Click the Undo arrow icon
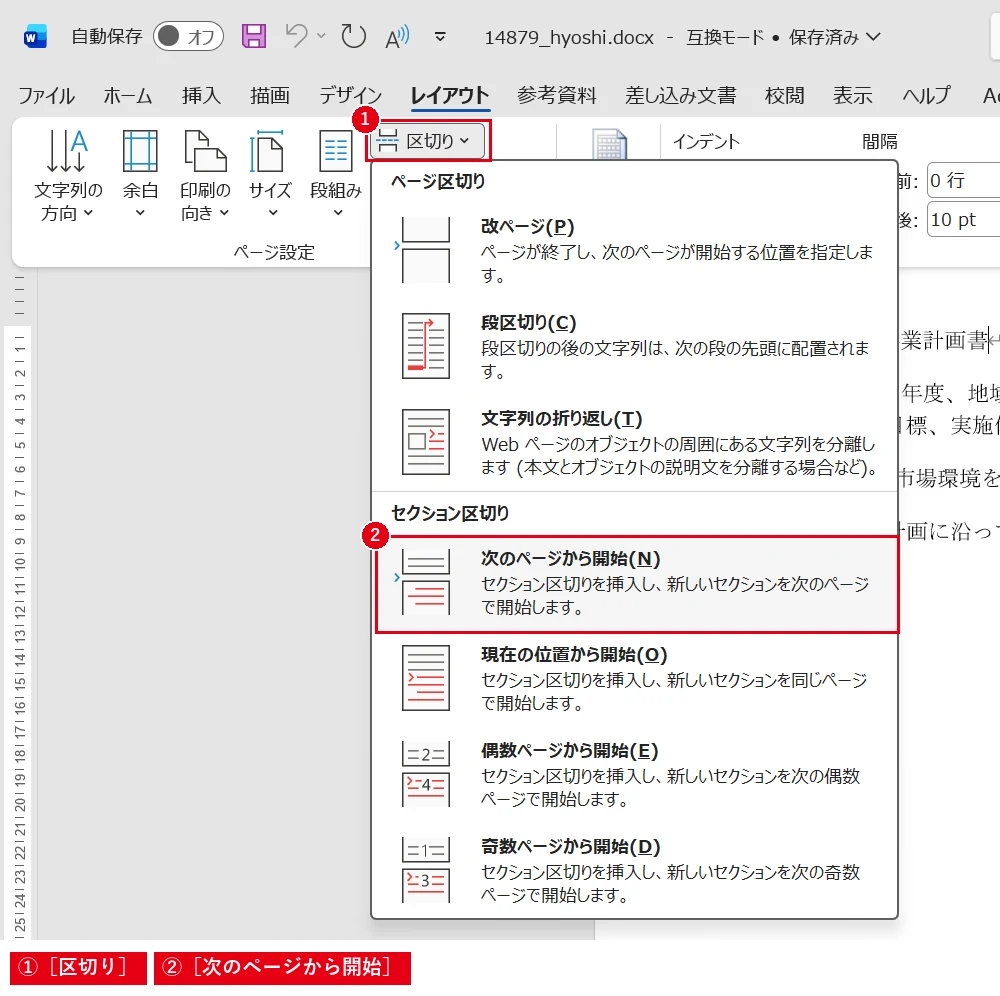Image resolution: width=1000 pixels, height=996 pixels. 297,36
